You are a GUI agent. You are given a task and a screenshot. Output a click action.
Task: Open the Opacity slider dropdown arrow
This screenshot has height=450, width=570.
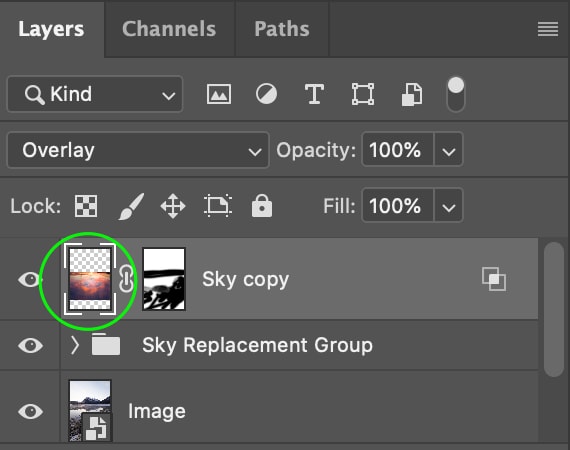(x=449, y=150)
